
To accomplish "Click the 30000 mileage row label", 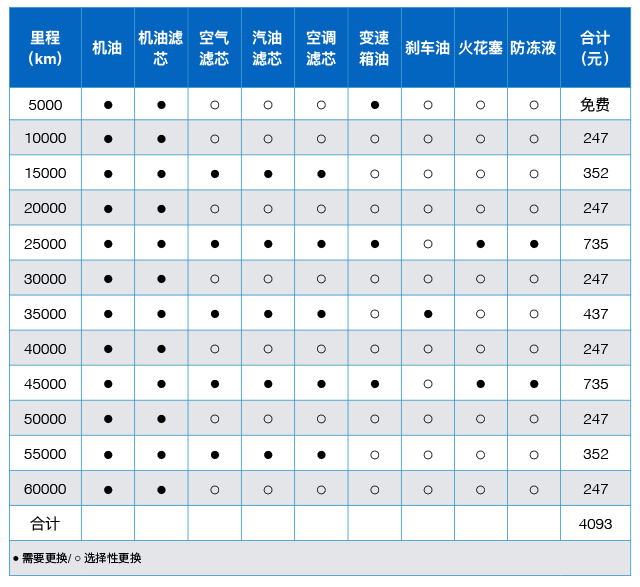I will 45,279.
